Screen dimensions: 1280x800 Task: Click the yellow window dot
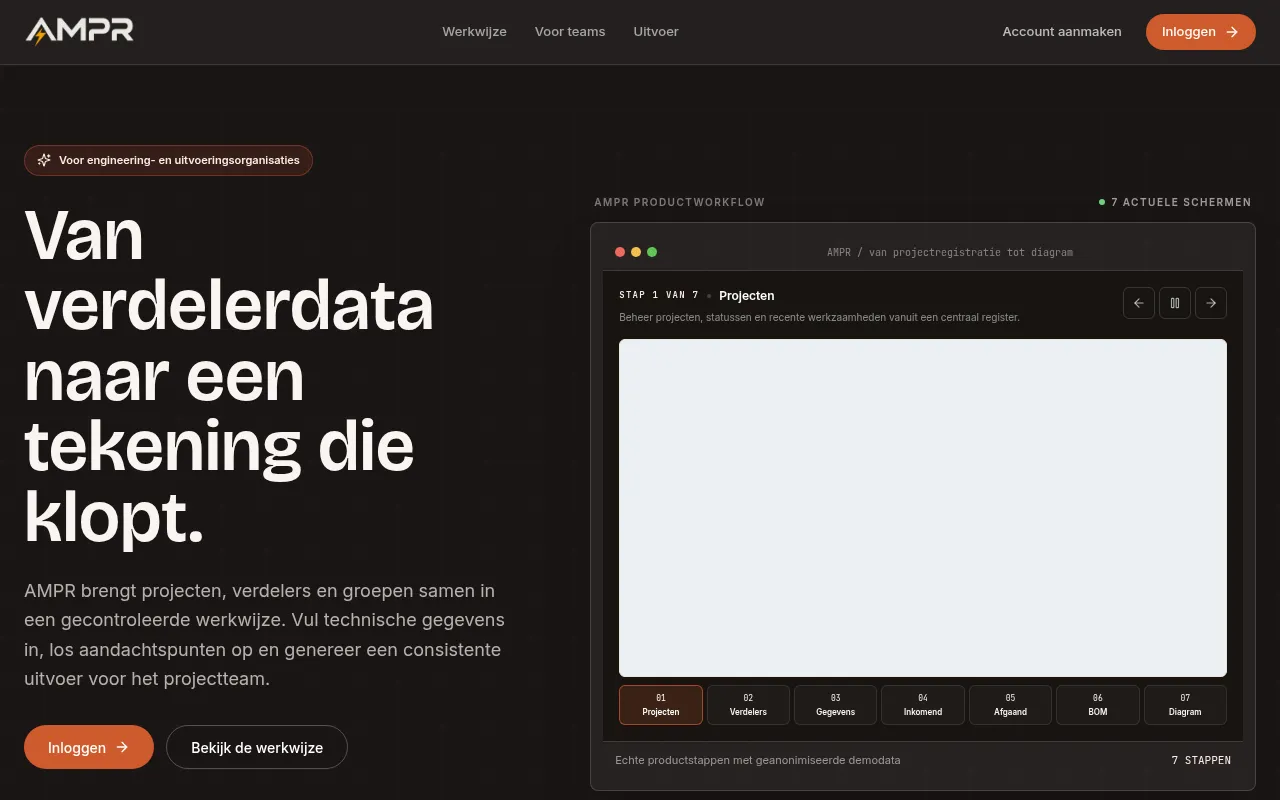click(x=636, y=252)
